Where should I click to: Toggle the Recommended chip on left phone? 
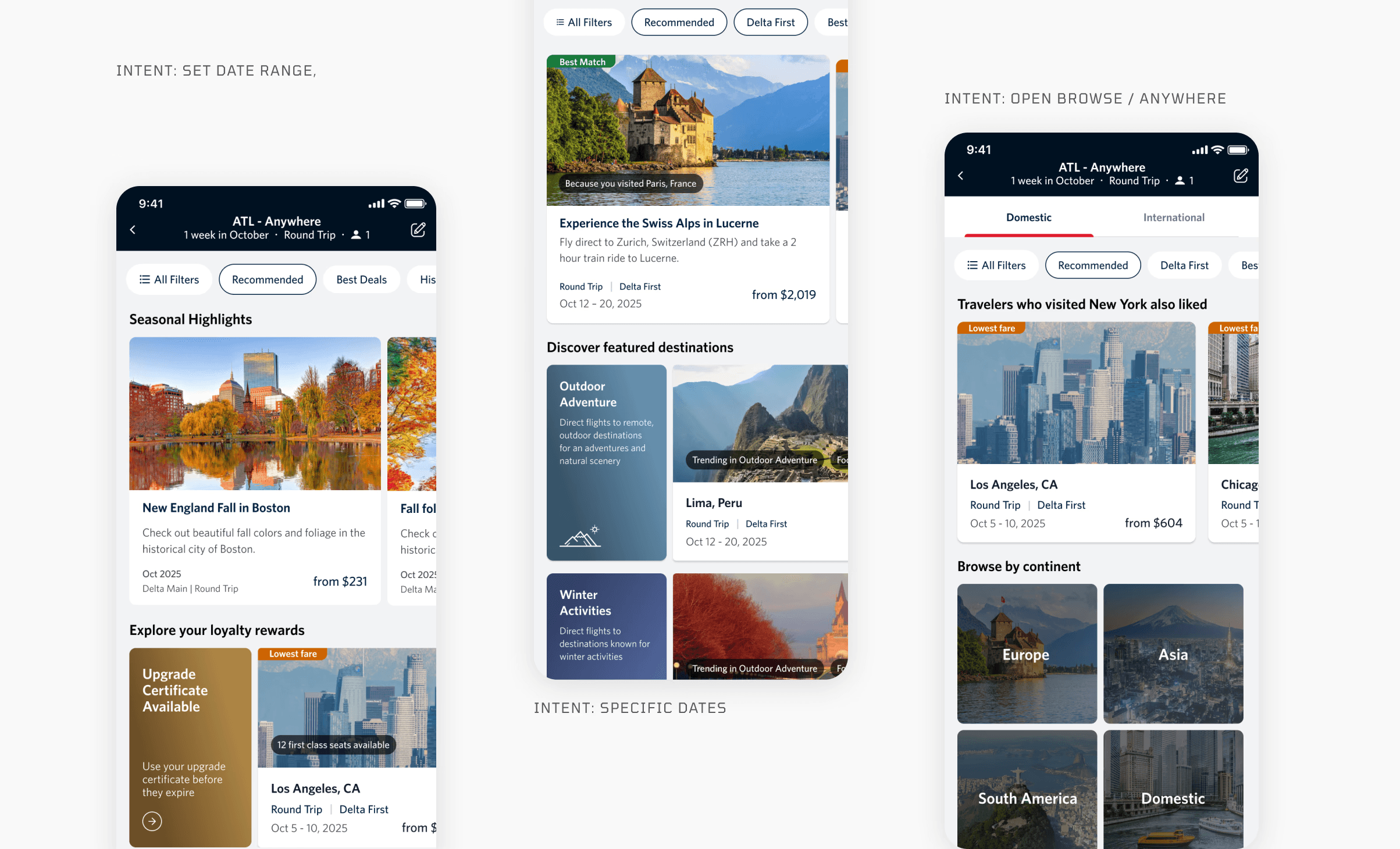[x=268, y=280]
